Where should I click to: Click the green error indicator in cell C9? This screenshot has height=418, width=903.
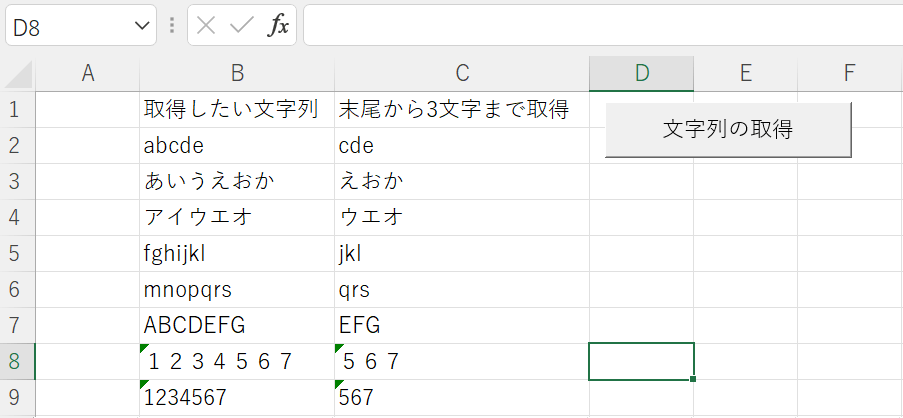click(x=339, y=384)
